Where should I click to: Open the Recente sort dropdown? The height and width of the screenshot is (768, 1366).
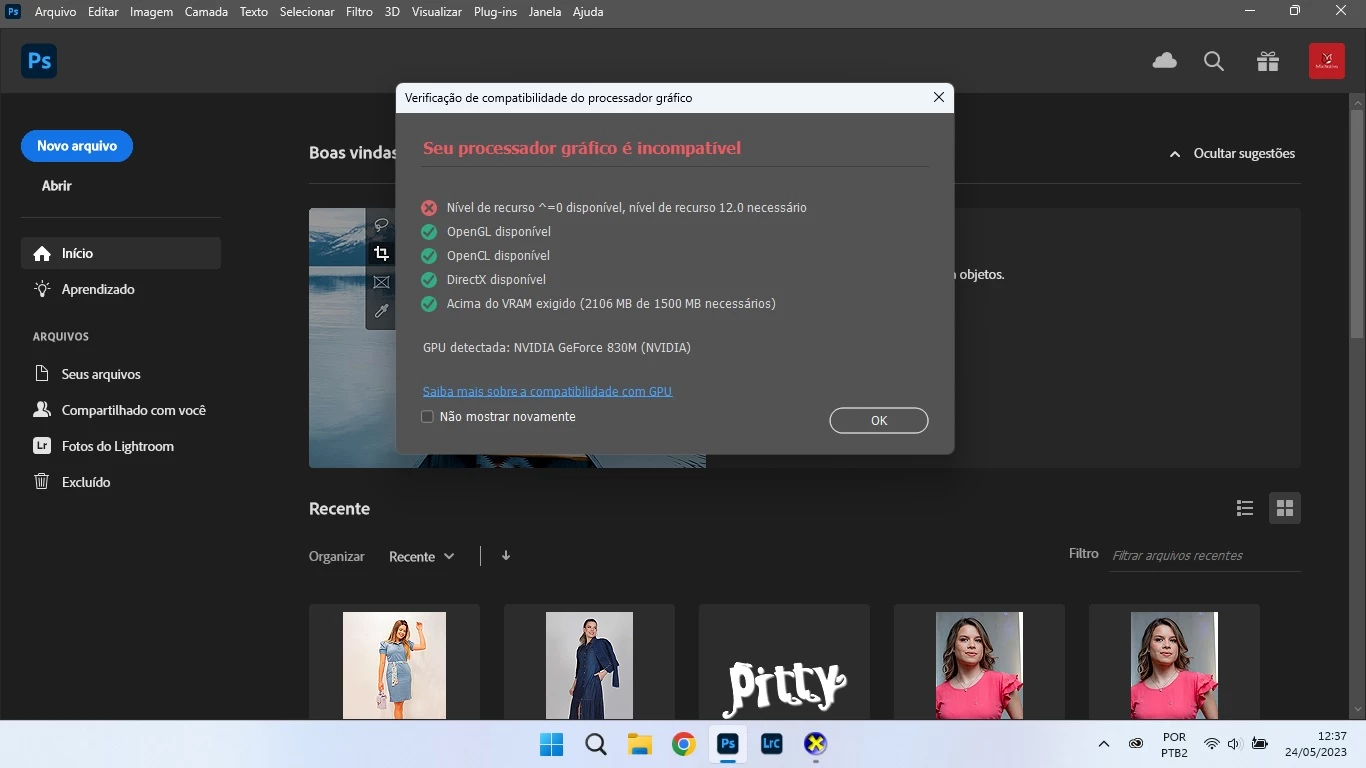point(421,556)
